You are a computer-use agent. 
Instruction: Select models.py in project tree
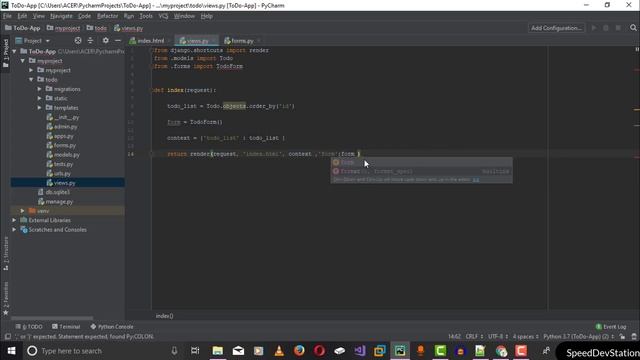pos(63,155)
